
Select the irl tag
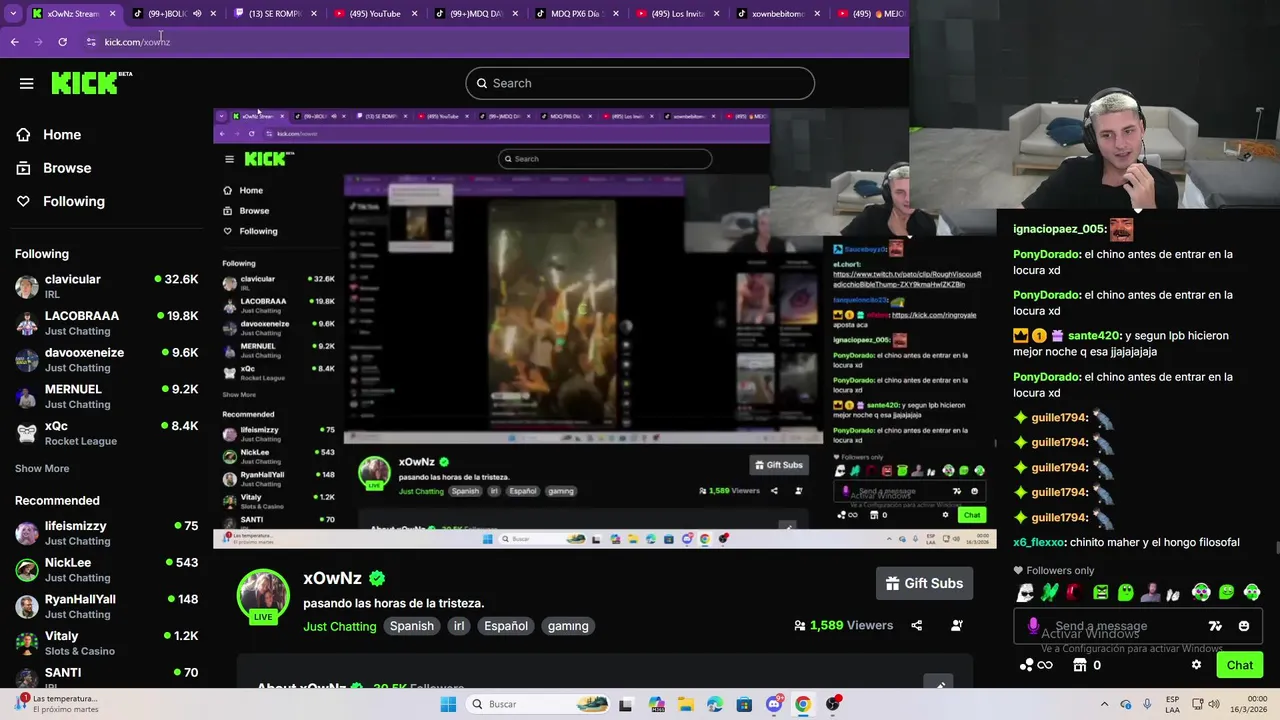coord(459,626)
